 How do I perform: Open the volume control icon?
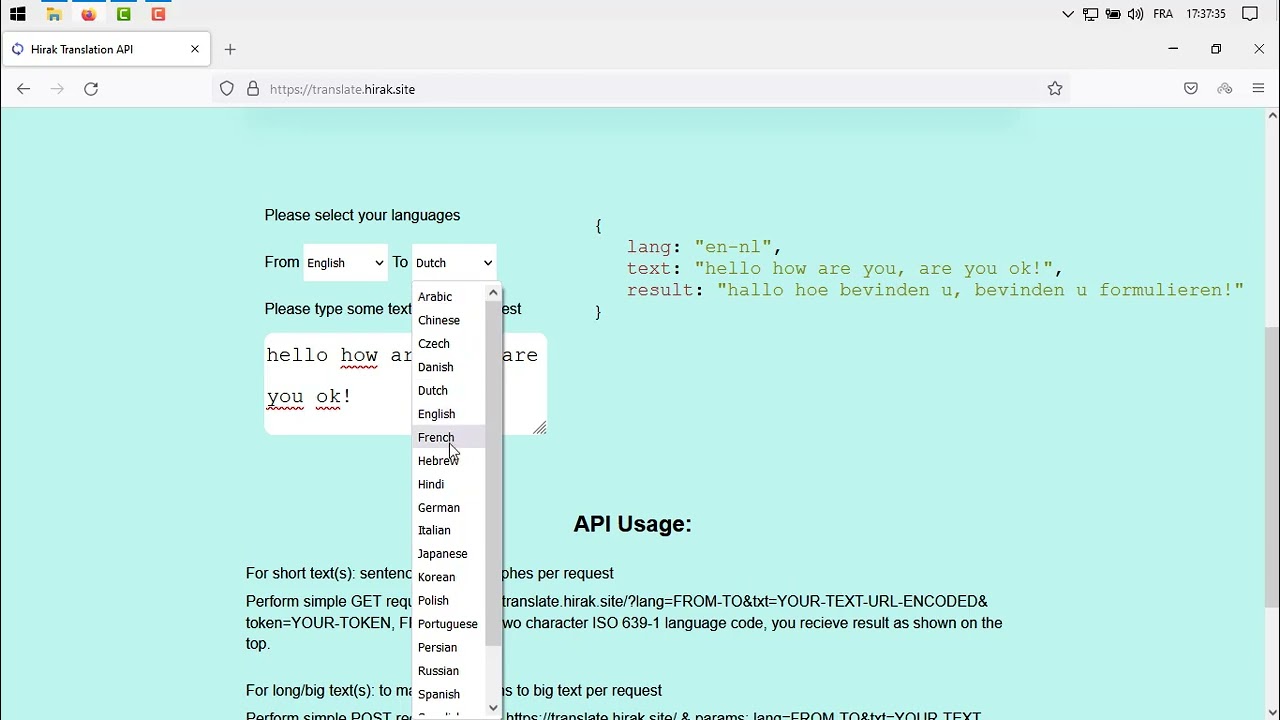pyautogui.click(x=1135, y=14)
